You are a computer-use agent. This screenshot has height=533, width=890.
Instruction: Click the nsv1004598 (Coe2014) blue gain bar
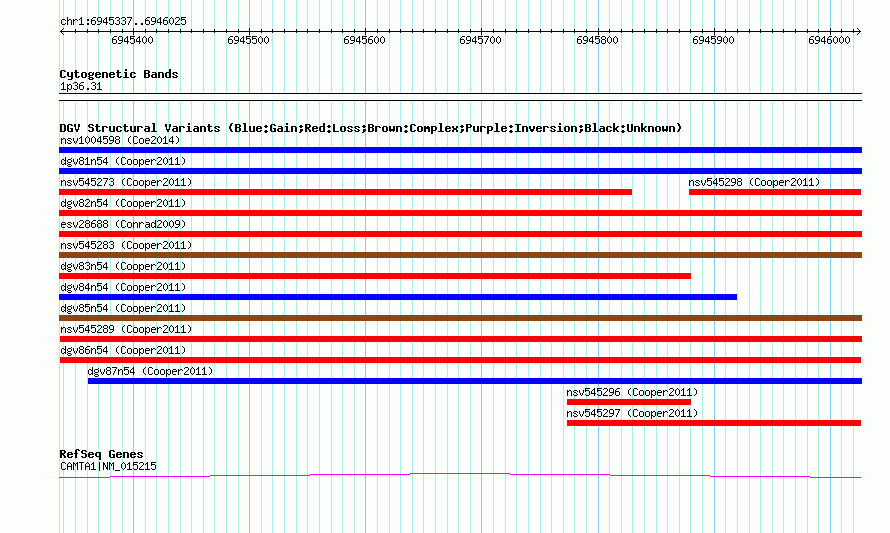coord(460,150)
